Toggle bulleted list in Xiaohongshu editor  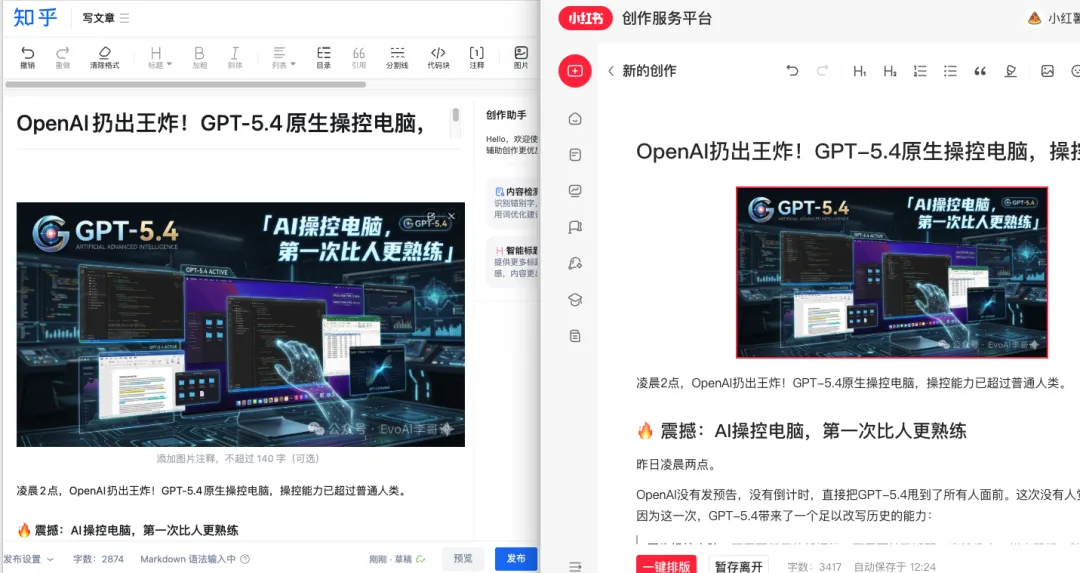(951, 71)
